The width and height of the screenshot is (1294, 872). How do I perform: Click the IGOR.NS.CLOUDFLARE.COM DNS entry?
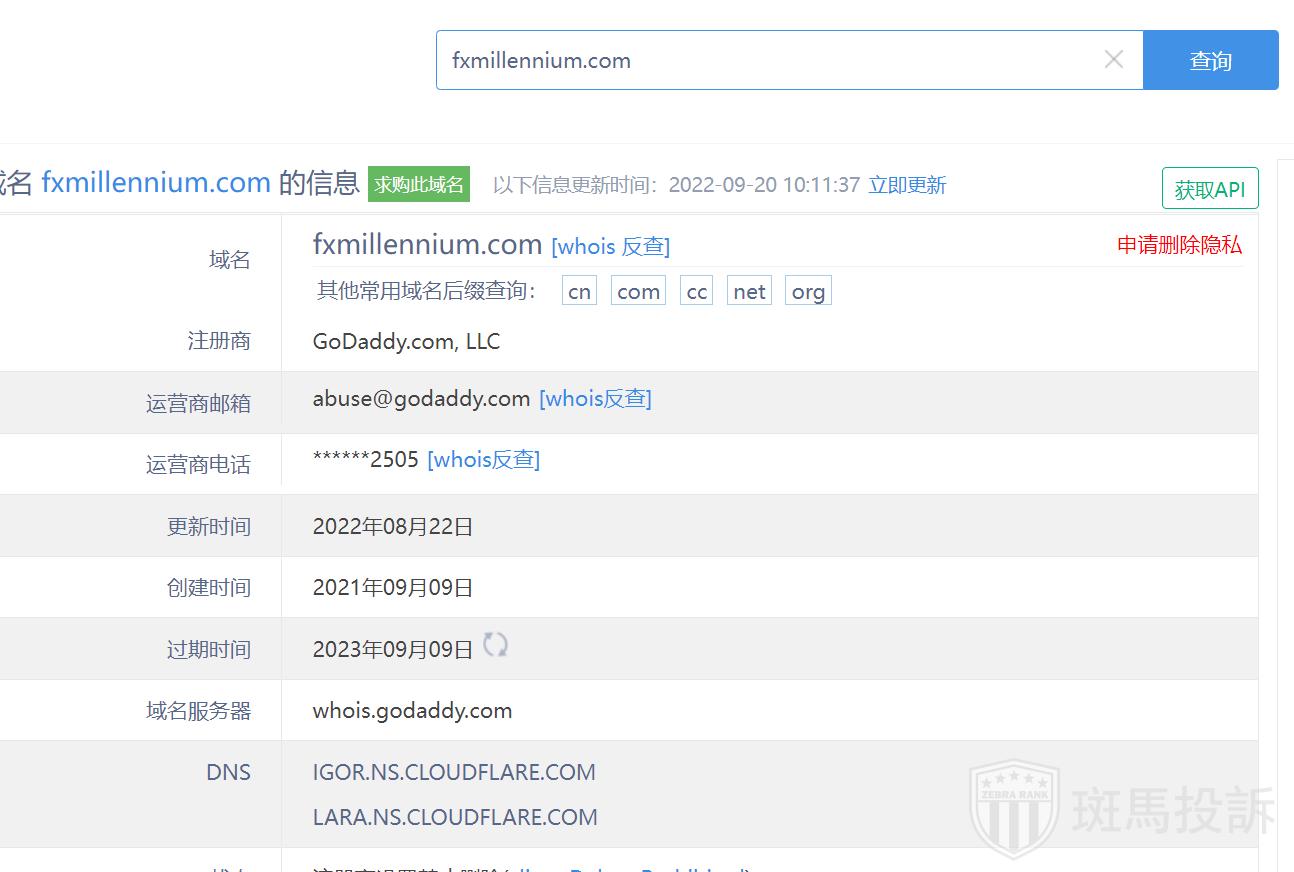(x=454, y=772)
